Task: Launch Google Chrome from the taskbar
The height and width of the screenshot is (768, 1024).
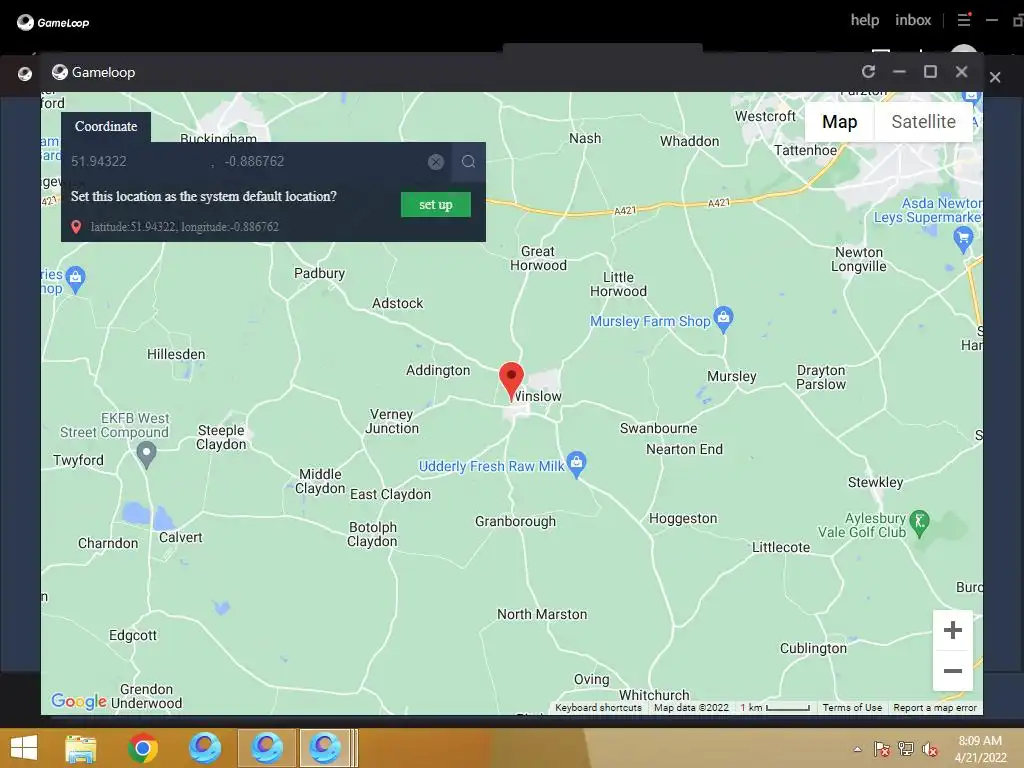Action: coord(142,748)
